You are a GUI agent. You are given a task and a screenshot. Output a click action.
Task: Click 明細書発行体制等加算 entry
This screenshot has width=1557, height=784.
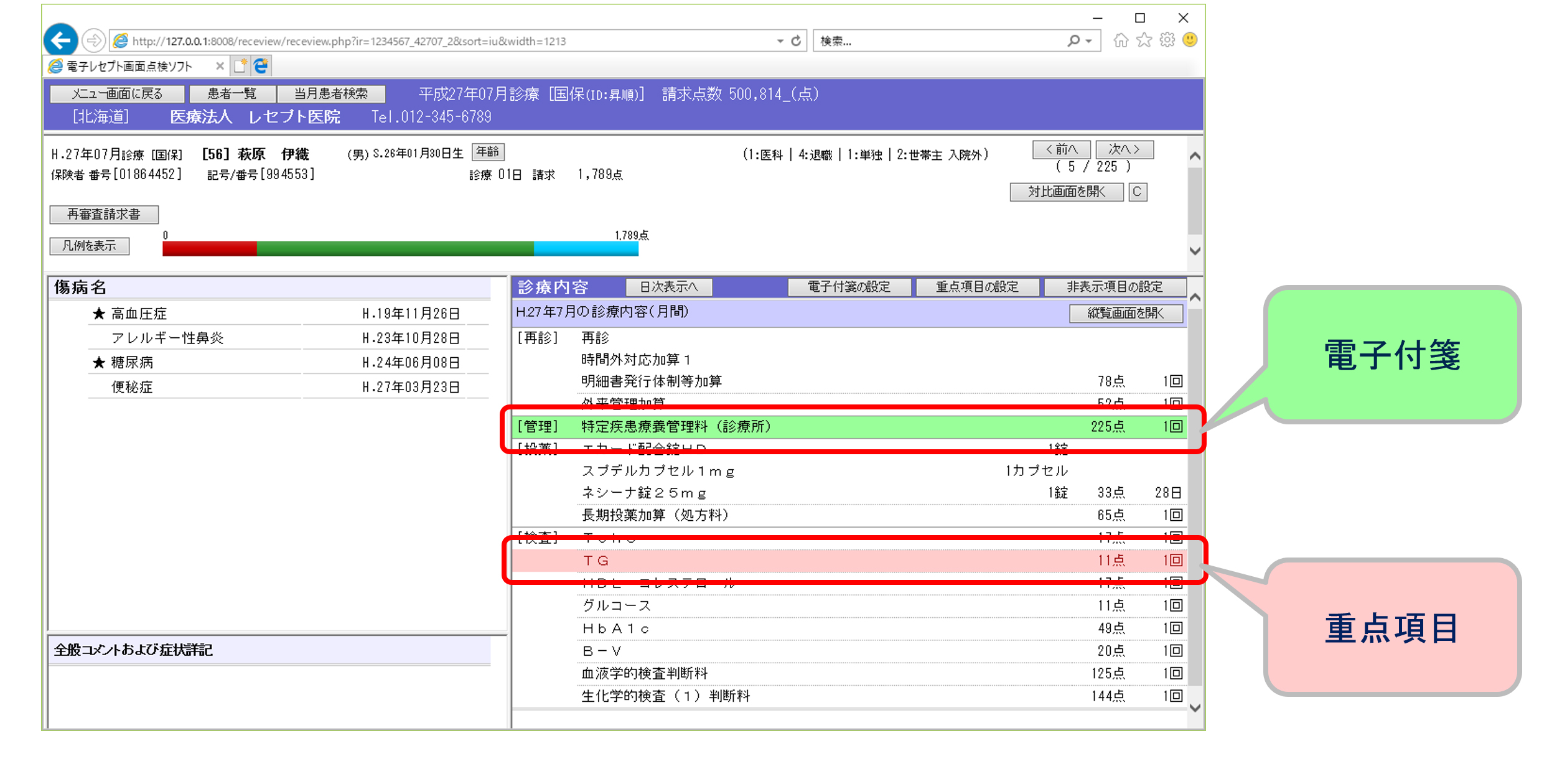tap(652, 381)
